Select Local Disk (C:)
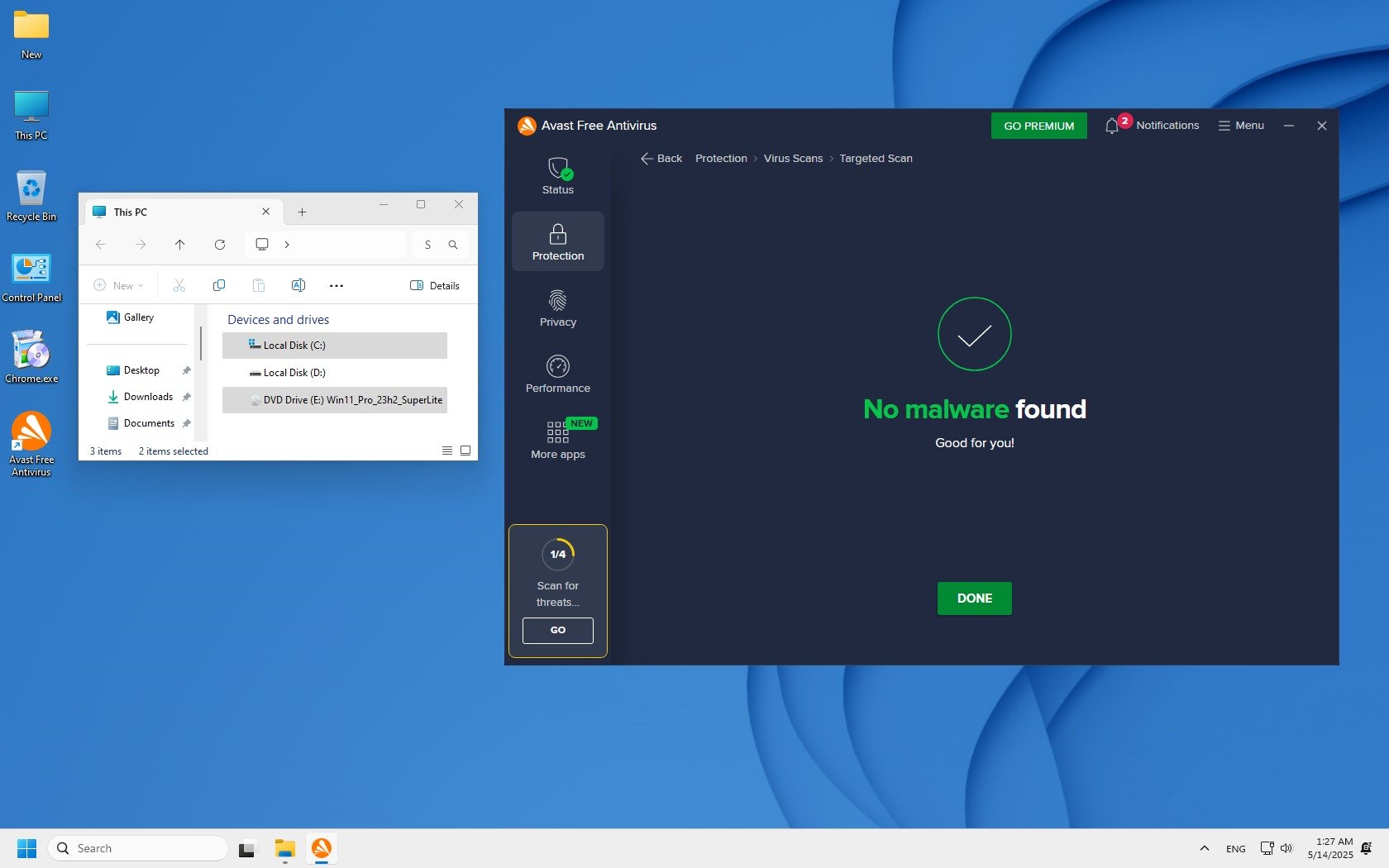1389x868 pixels. (335, 346)
